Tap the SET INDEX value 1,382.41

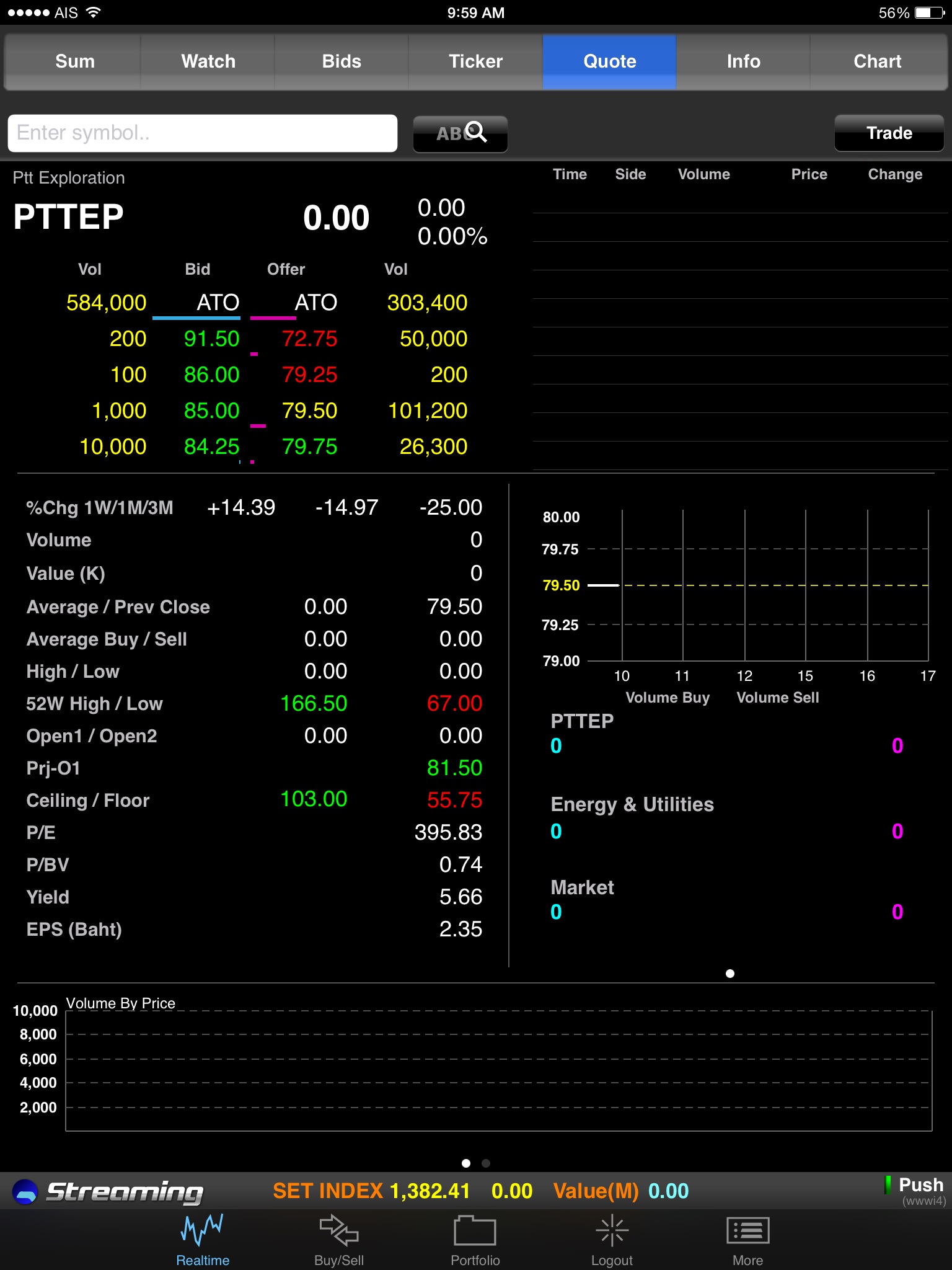tap(430, 1191)
